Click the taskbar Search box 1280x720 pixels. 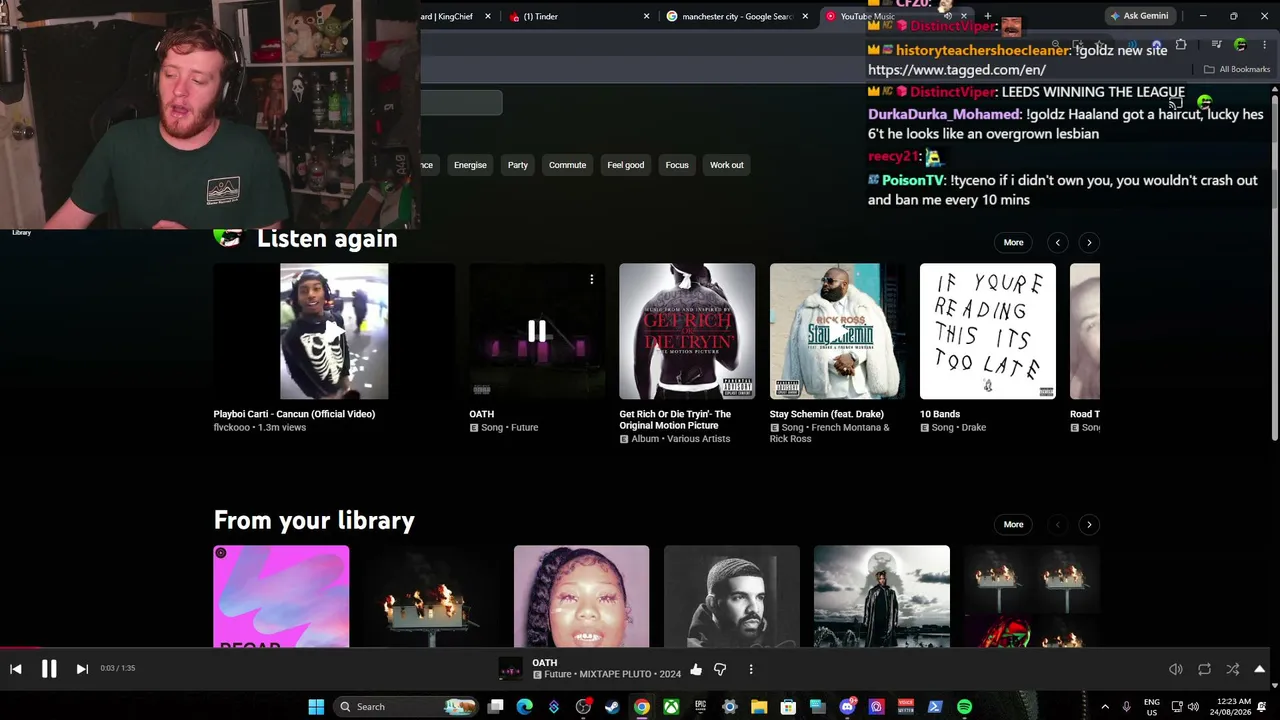407,707
